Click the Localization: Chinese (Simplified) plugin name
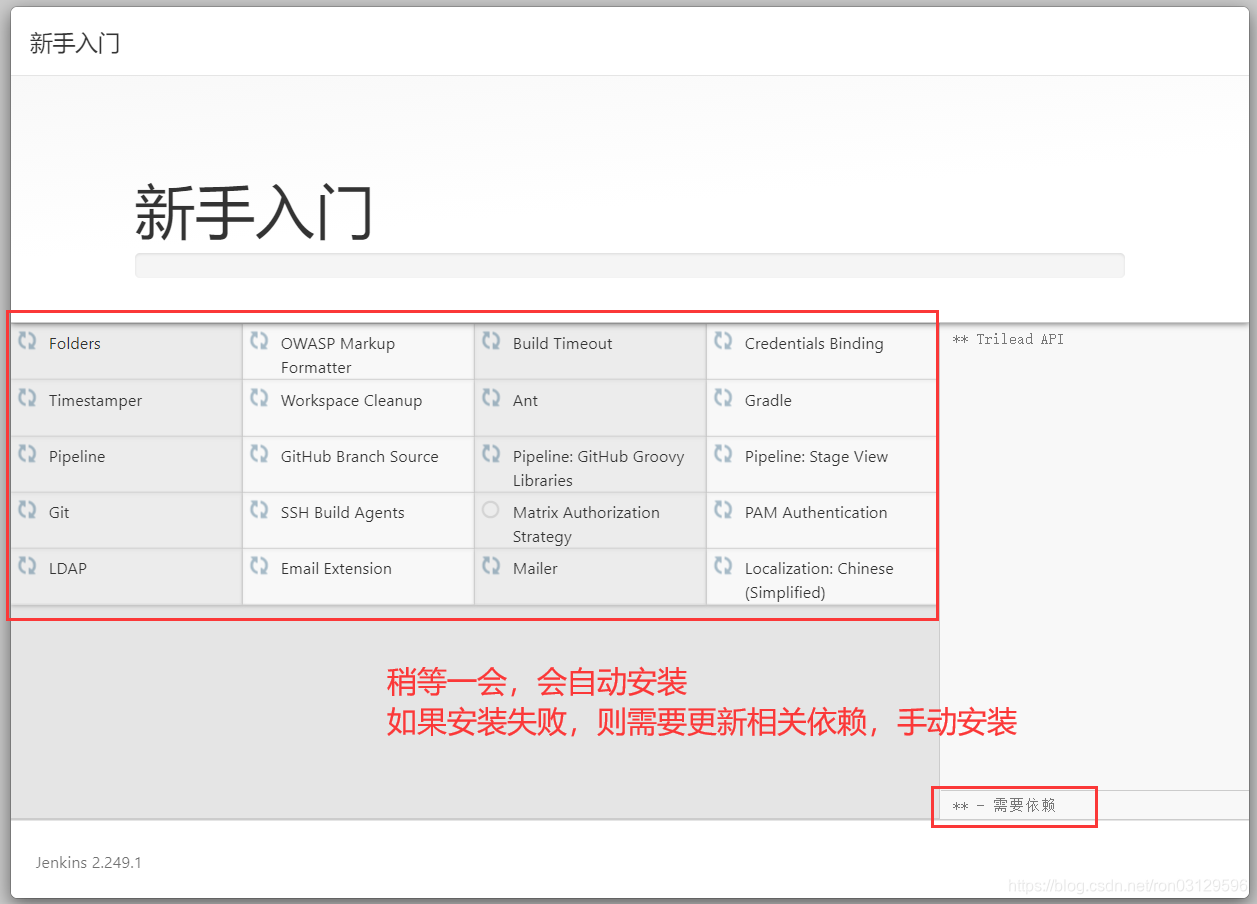 point(819,580)
